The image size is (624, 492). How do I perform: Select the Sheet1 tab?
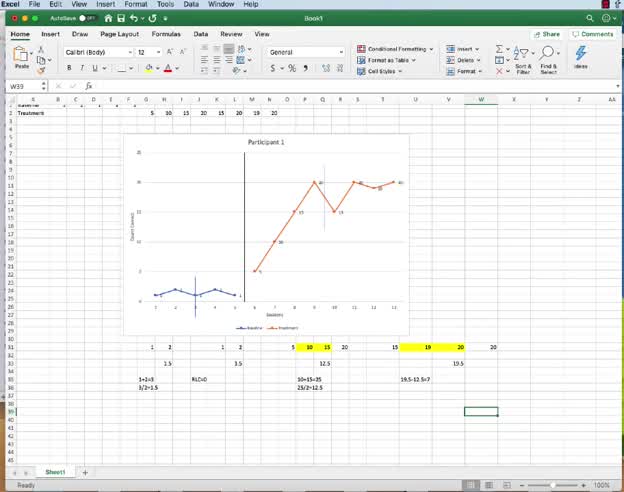55,472
